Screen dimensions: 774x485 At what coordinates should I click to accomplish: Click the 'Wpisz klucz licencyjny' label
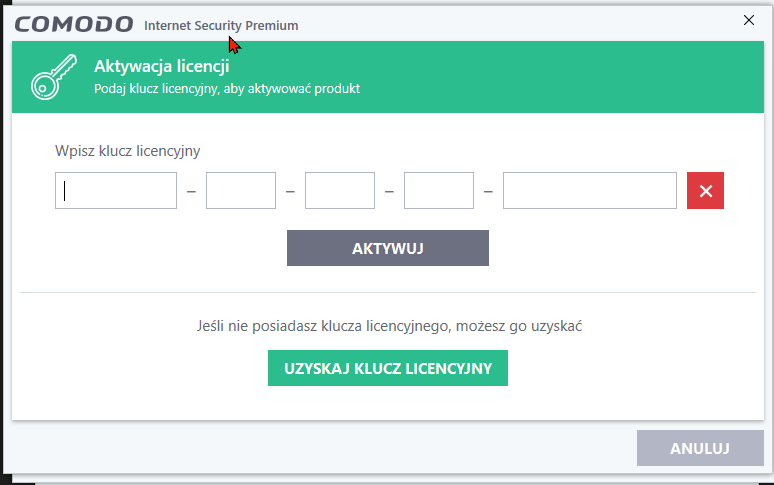click(x=127, y=150)
